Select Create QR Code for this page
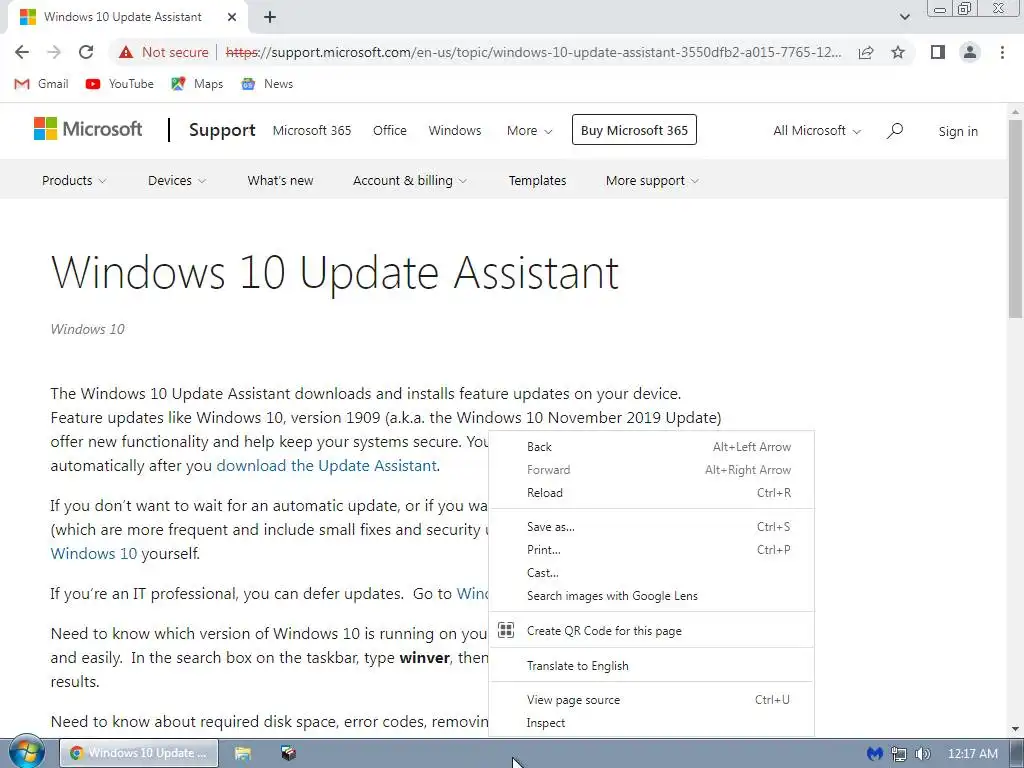 652,631
